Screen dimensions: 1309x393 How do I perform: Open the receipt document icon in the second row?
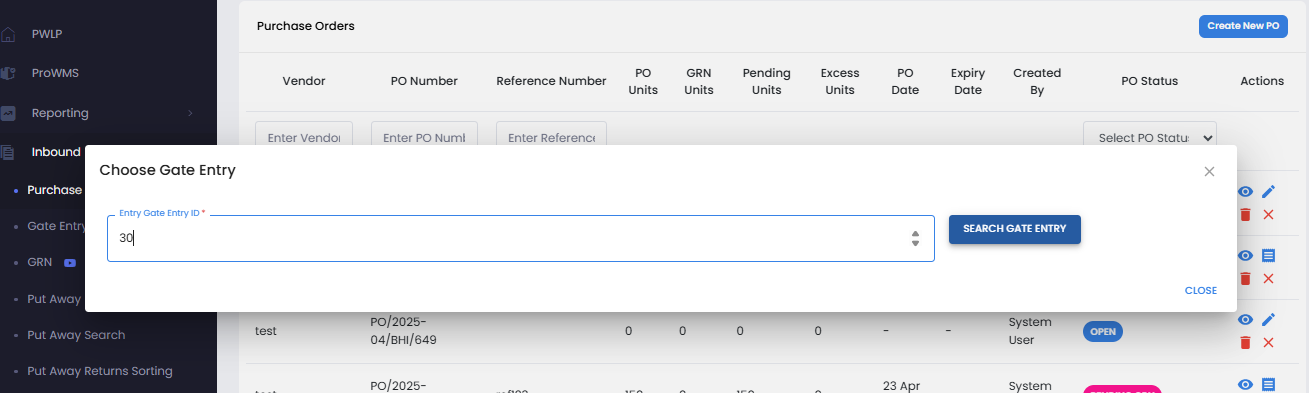pyautogui.click(x=1268, y=255)
